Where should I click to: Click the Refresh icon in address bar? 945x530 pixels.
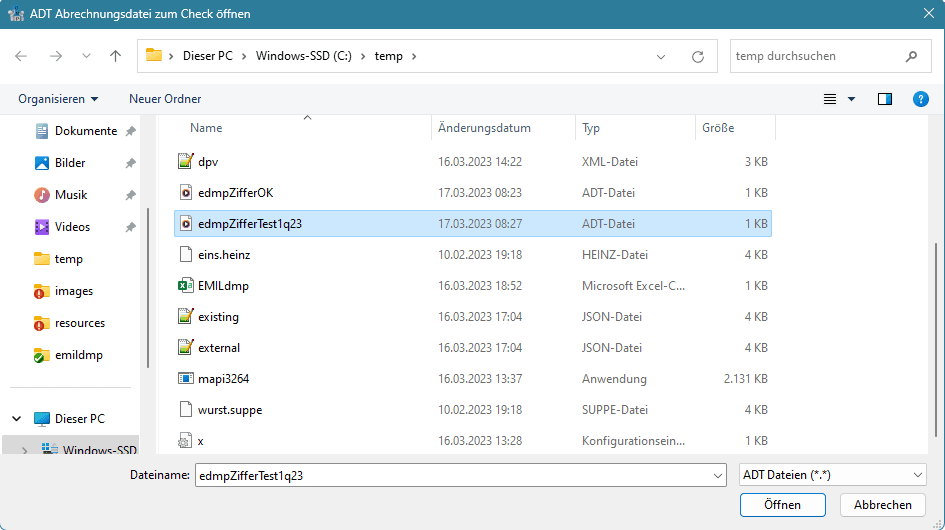[698, 56]
